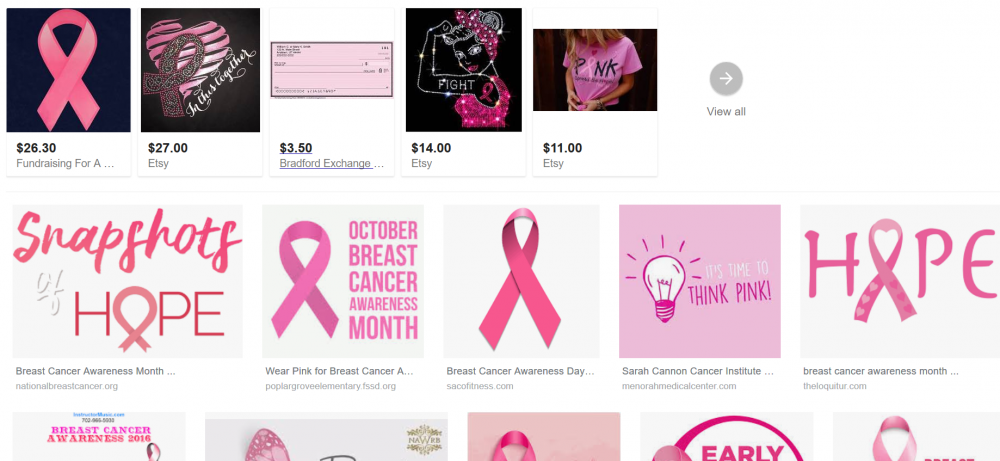Click the View all arrow icon

726,78
